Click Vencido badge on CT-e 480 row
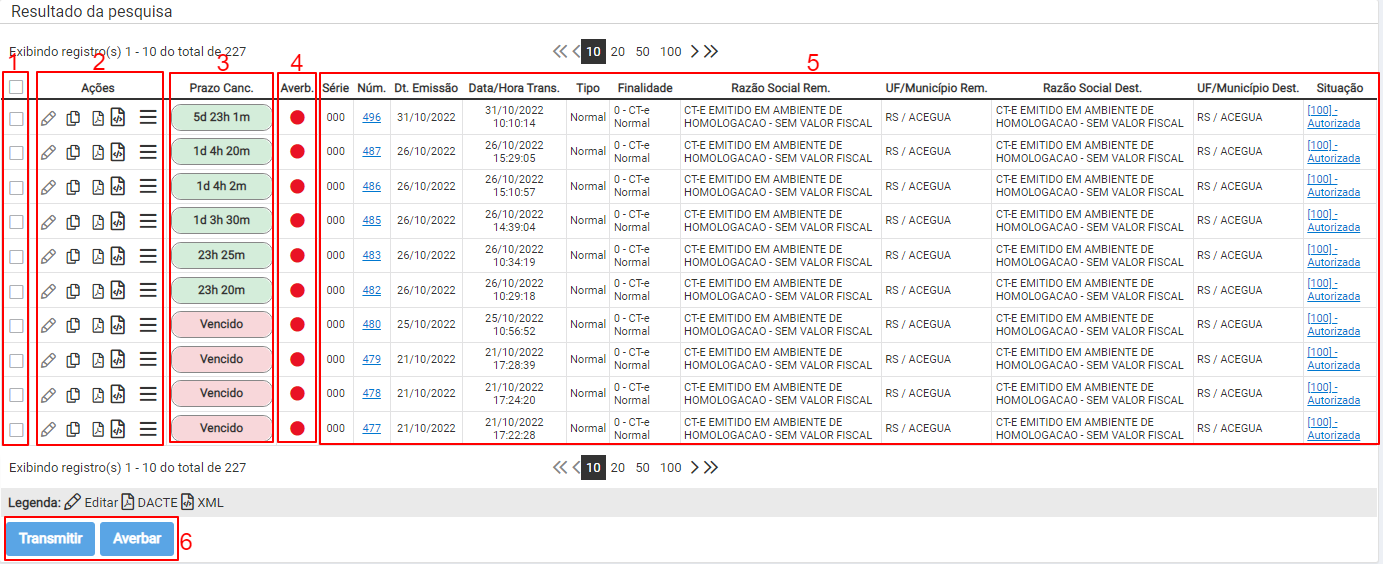Screen dimensions: 1383x564 point(222,324)
